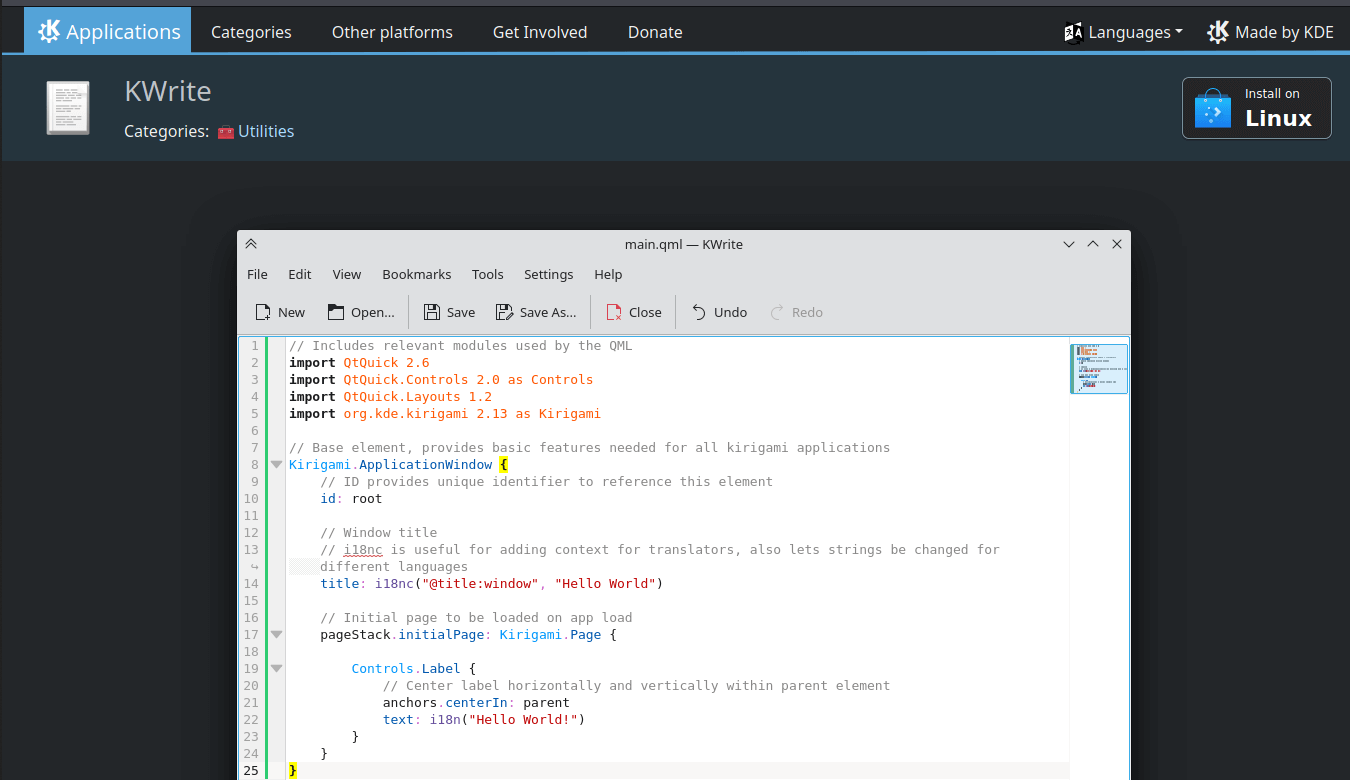The image size is (1350, 780).
Task: Open the Bookmarks menu
Action: [x=417, y=274]
